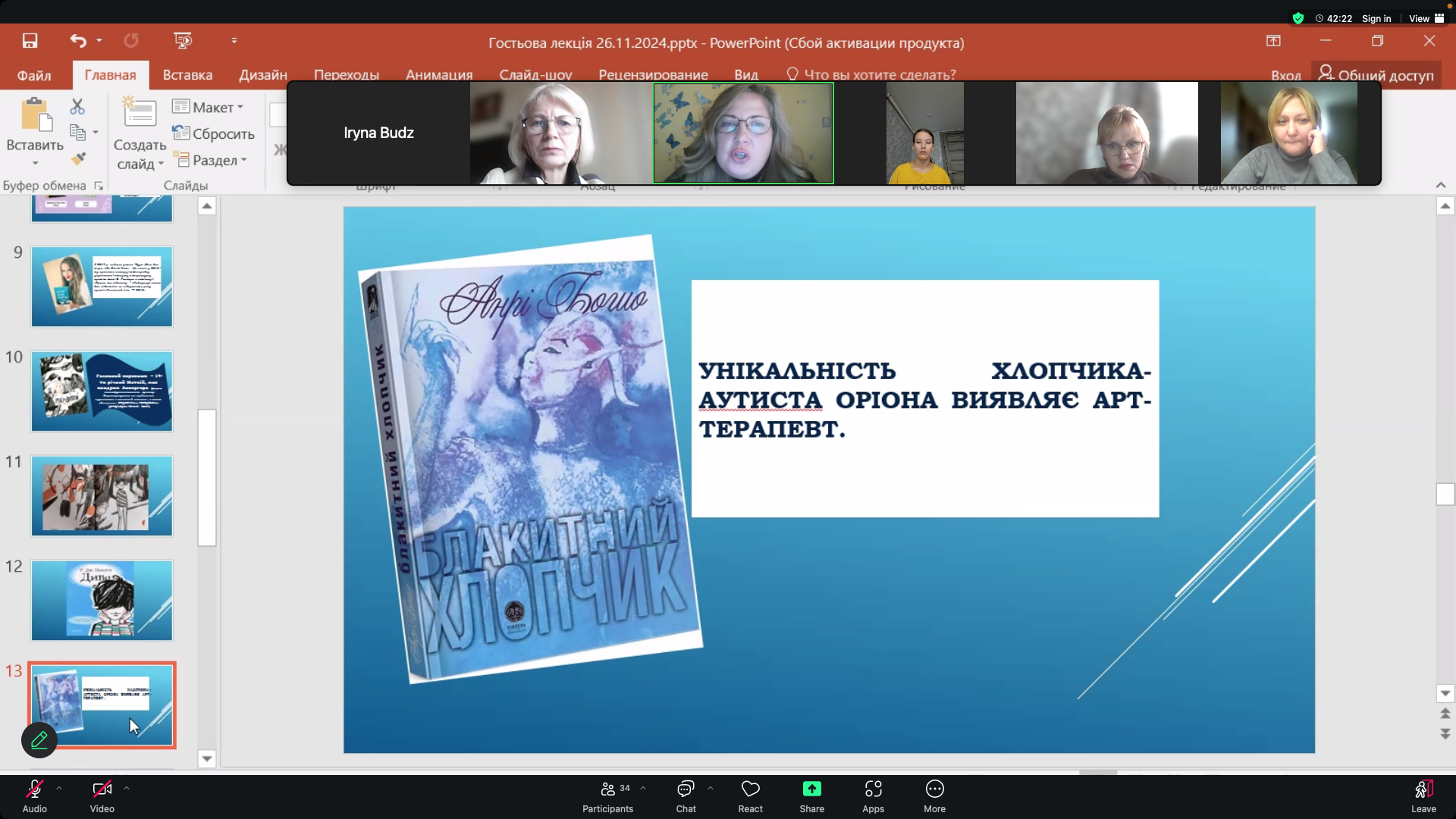
Task: Save the presentation with the floppy disk icon
Action: 30,41
